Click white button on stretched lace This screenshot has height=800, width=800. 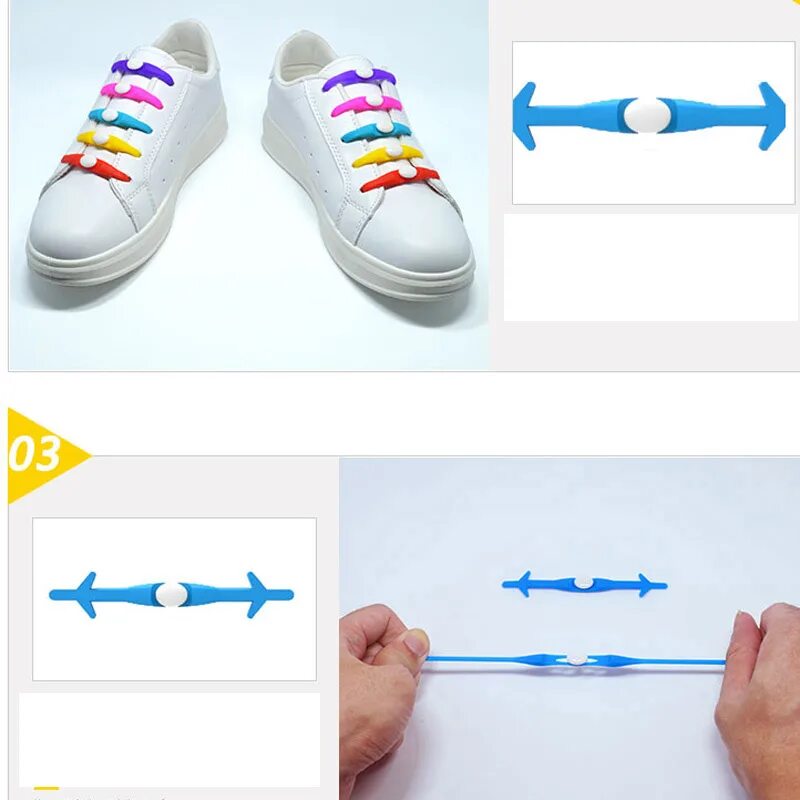tap(578, 660)
